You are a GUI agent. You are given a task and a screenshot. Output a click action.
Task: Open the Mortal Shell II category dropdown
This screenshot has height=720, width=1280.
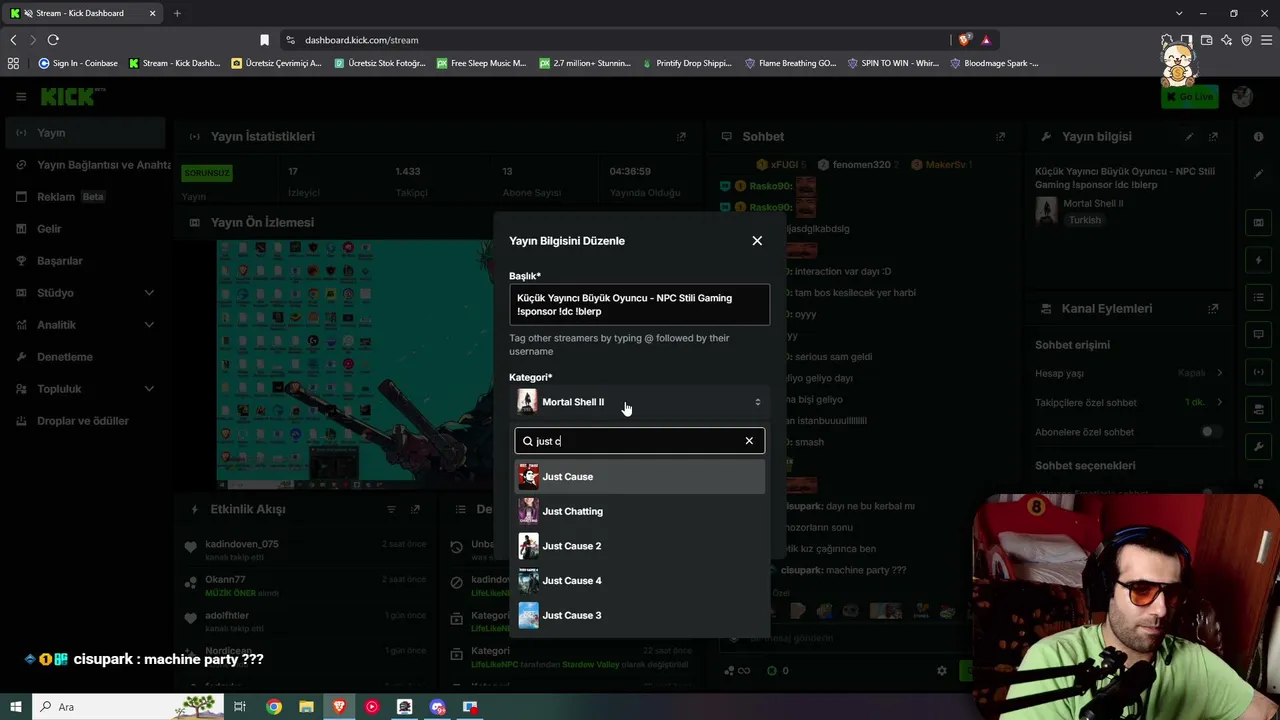[x=640, y=402]
